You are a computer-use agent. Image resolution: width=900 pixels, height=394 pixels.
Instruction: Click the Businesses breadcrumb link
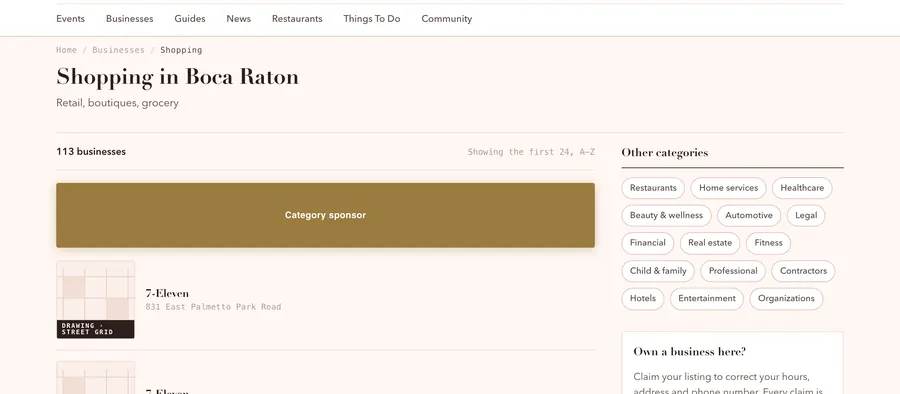coord(118,50)
